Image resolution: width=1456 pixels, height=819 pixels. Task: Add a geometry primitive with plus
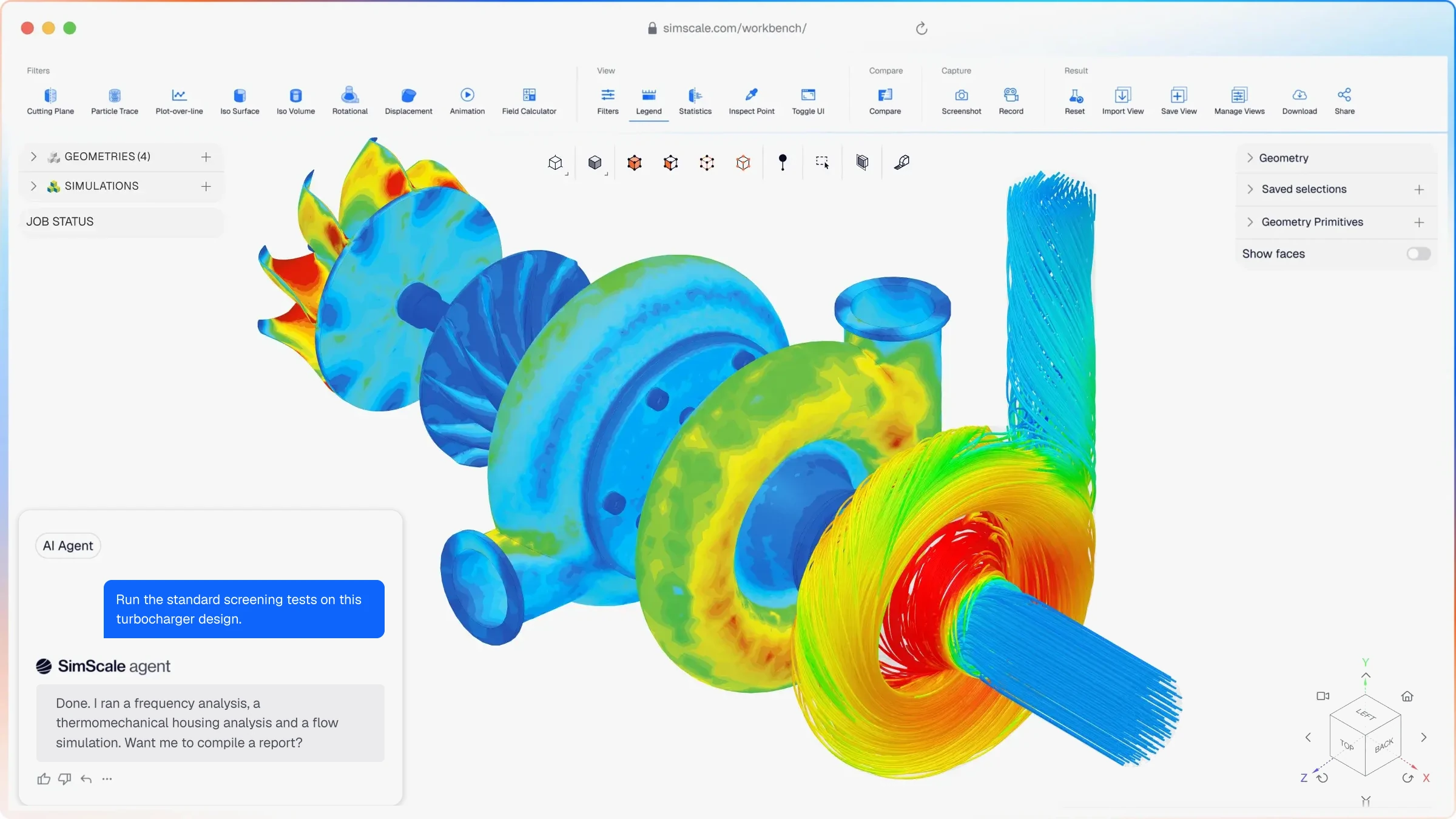pos(1419,223)
